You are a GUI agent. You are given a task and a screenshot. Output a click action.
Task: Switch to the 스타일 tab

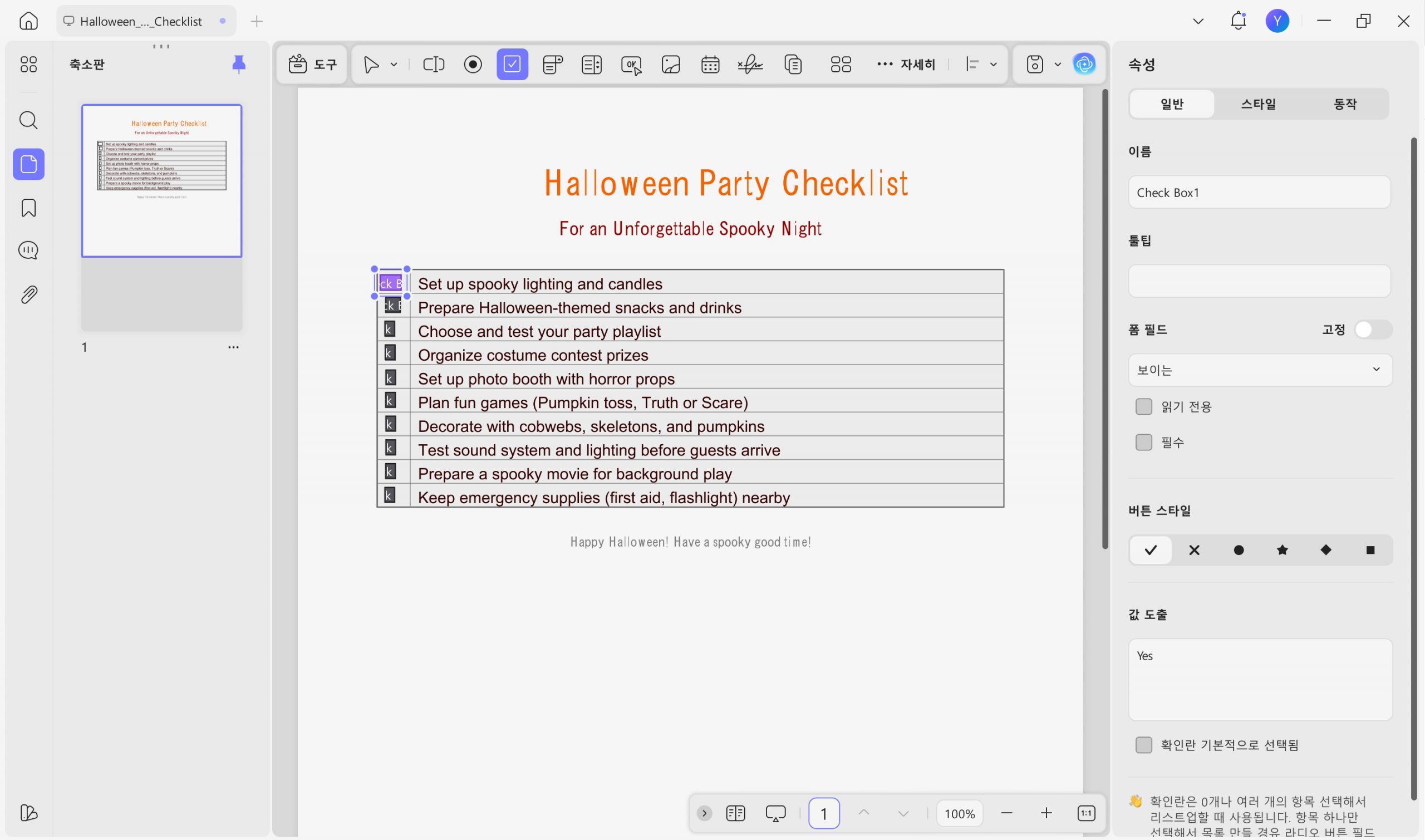1258,104
